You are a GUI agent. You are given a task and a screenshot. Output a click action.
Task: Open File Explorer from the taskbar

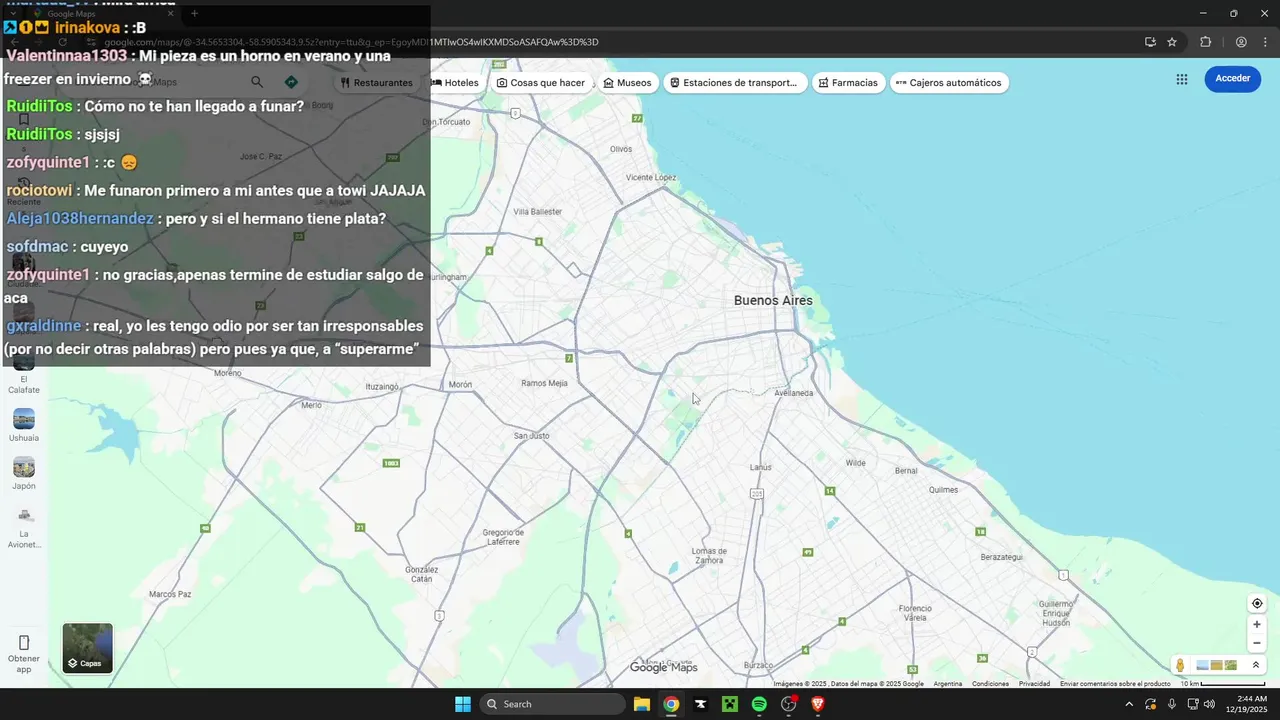tap(642, 704)
